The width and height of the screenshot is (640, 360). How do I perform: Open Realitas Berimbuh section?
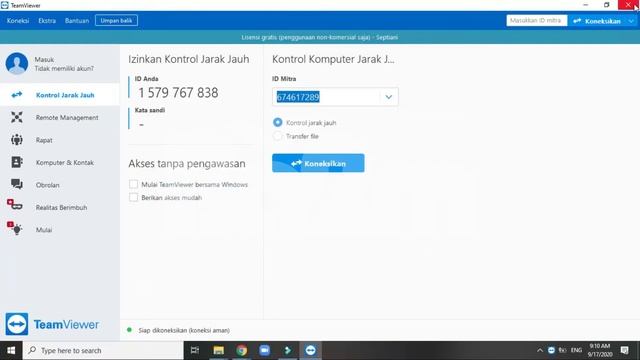coord(60,207)
